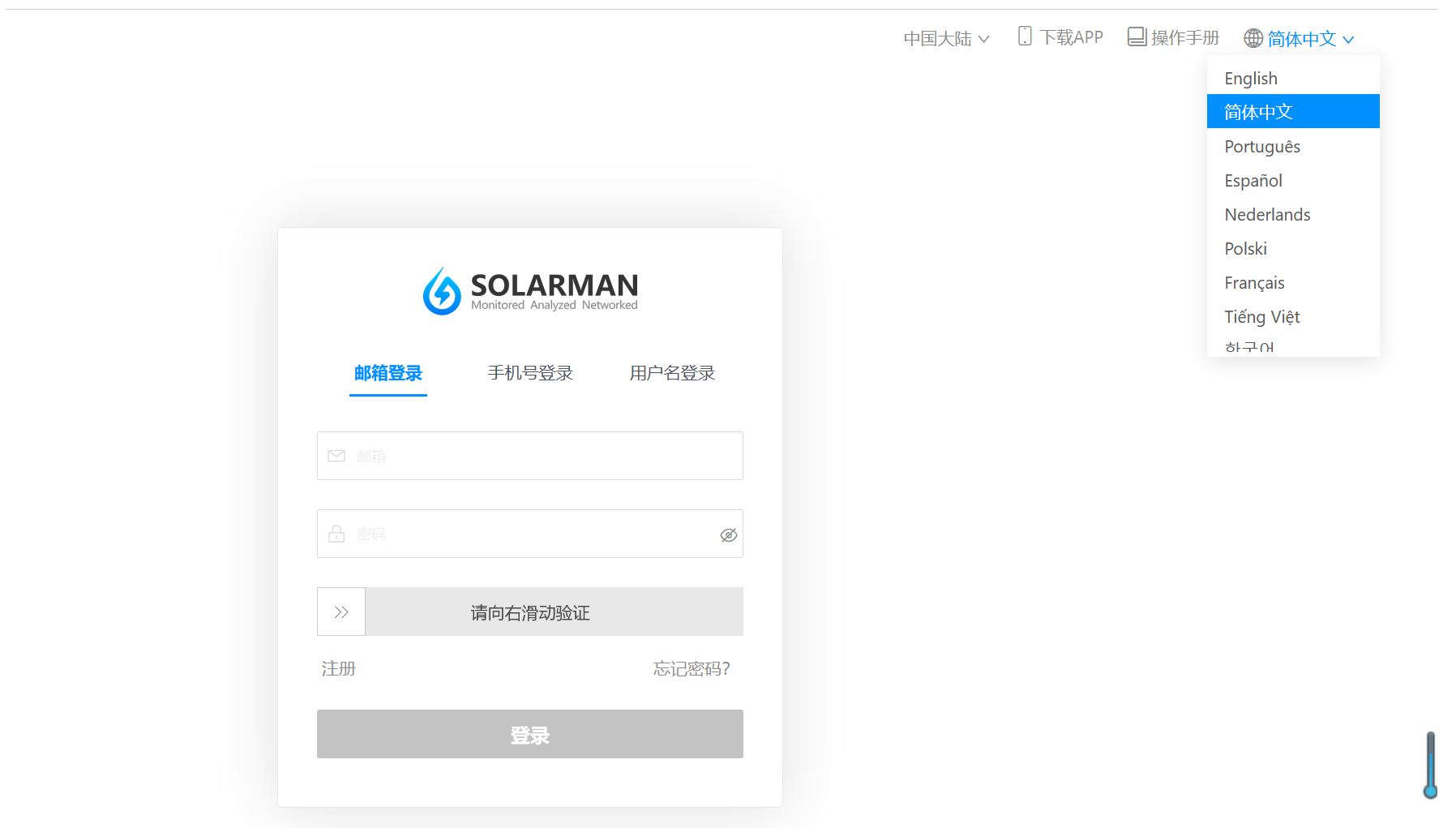This screenshot has width=1456, height=828.
Task: Focus the 密码 password input field
Action: (530, 534)
